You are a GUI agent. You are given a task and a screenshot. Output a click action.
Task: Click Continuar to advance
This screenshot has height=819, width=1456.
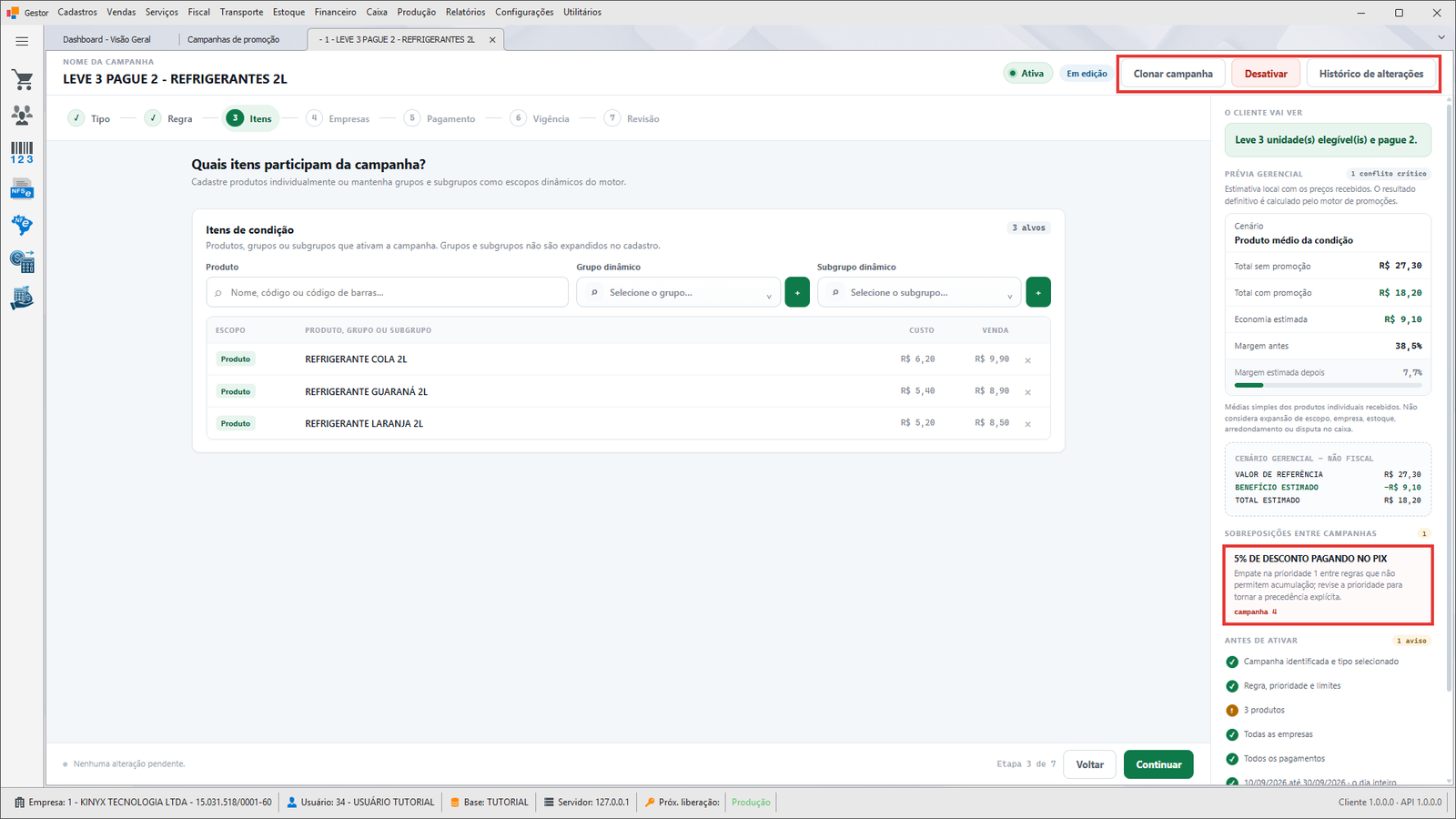(1158, 764)
